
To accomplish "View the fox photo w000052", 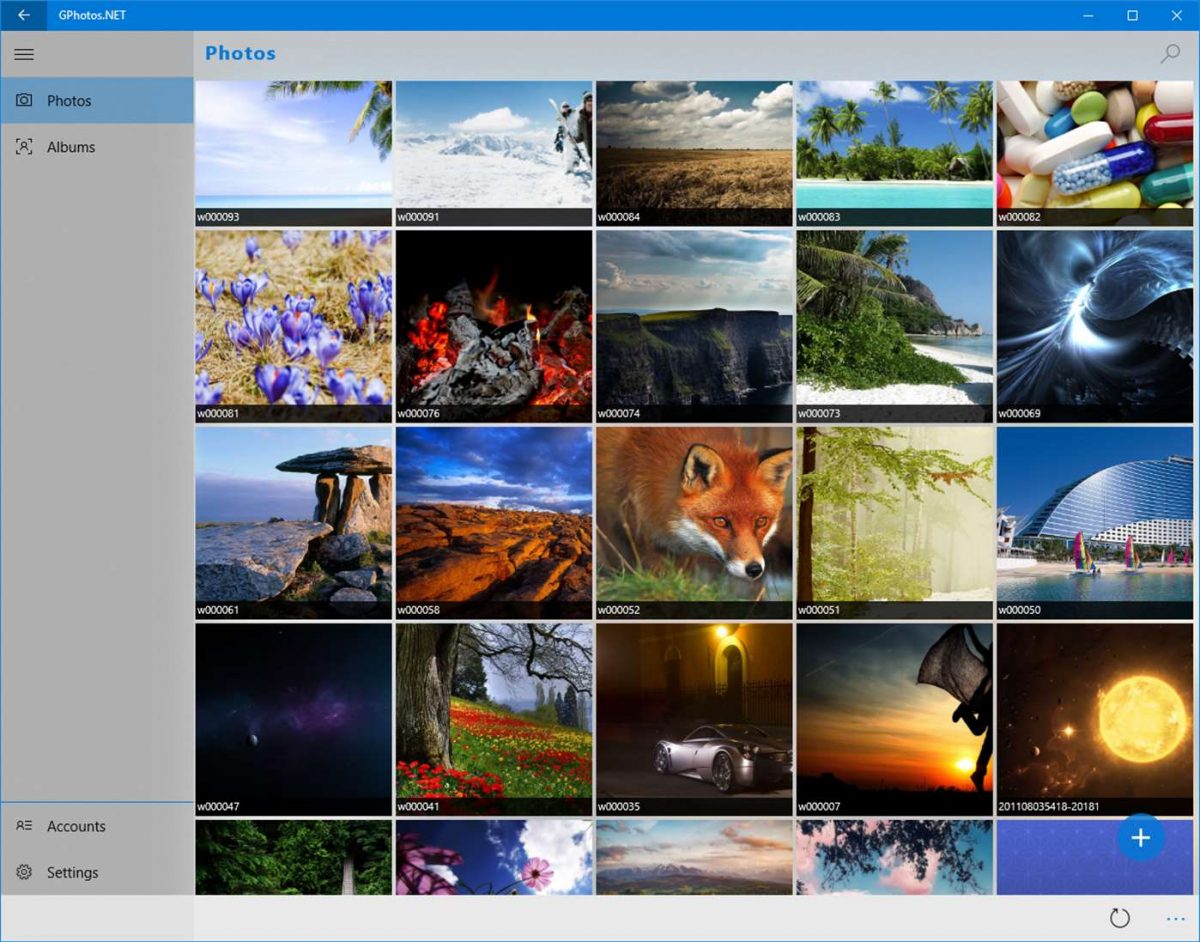I will tap(693, 520).
